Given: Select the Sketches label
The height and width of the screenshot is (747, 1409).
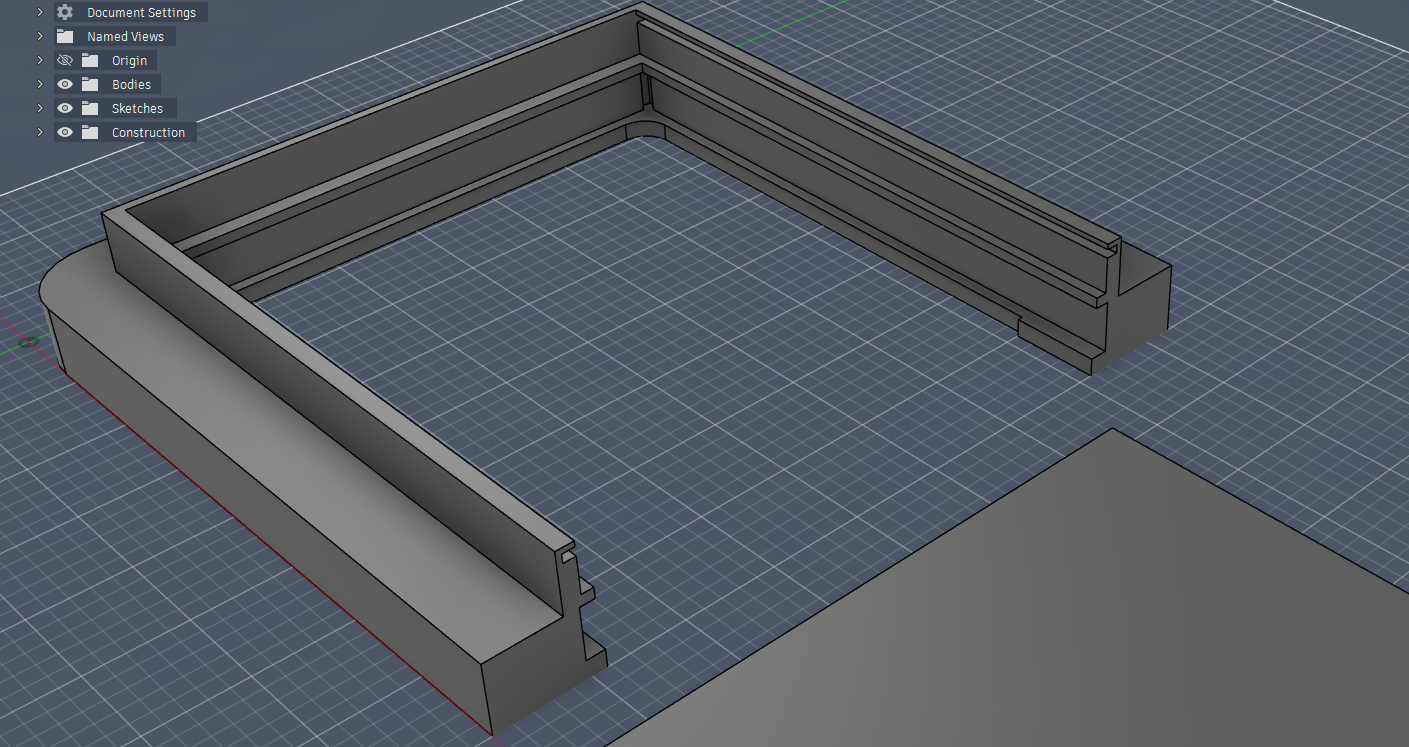Looking at the screenshot, I should [x=137, y=109].
